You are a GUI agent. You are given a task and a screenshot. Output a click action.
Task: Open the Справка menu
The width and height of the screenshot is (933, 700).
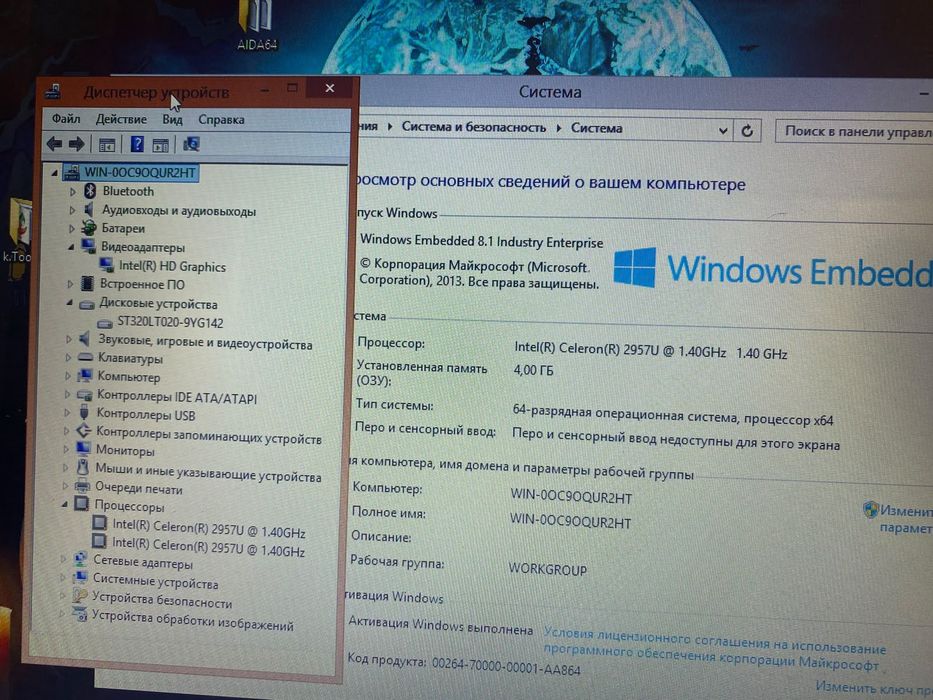point(221,120)
